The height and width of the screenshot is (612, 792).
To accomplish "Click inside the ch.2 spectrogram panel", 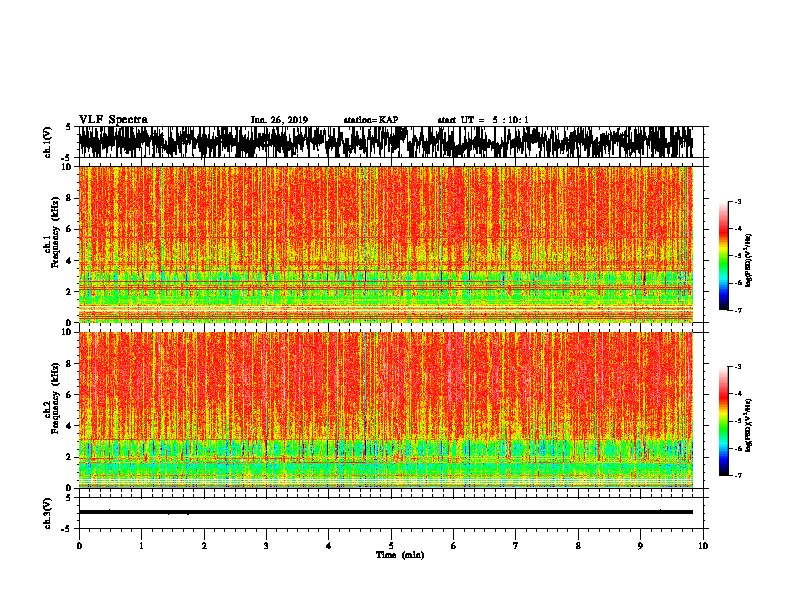I will point(386,410).
